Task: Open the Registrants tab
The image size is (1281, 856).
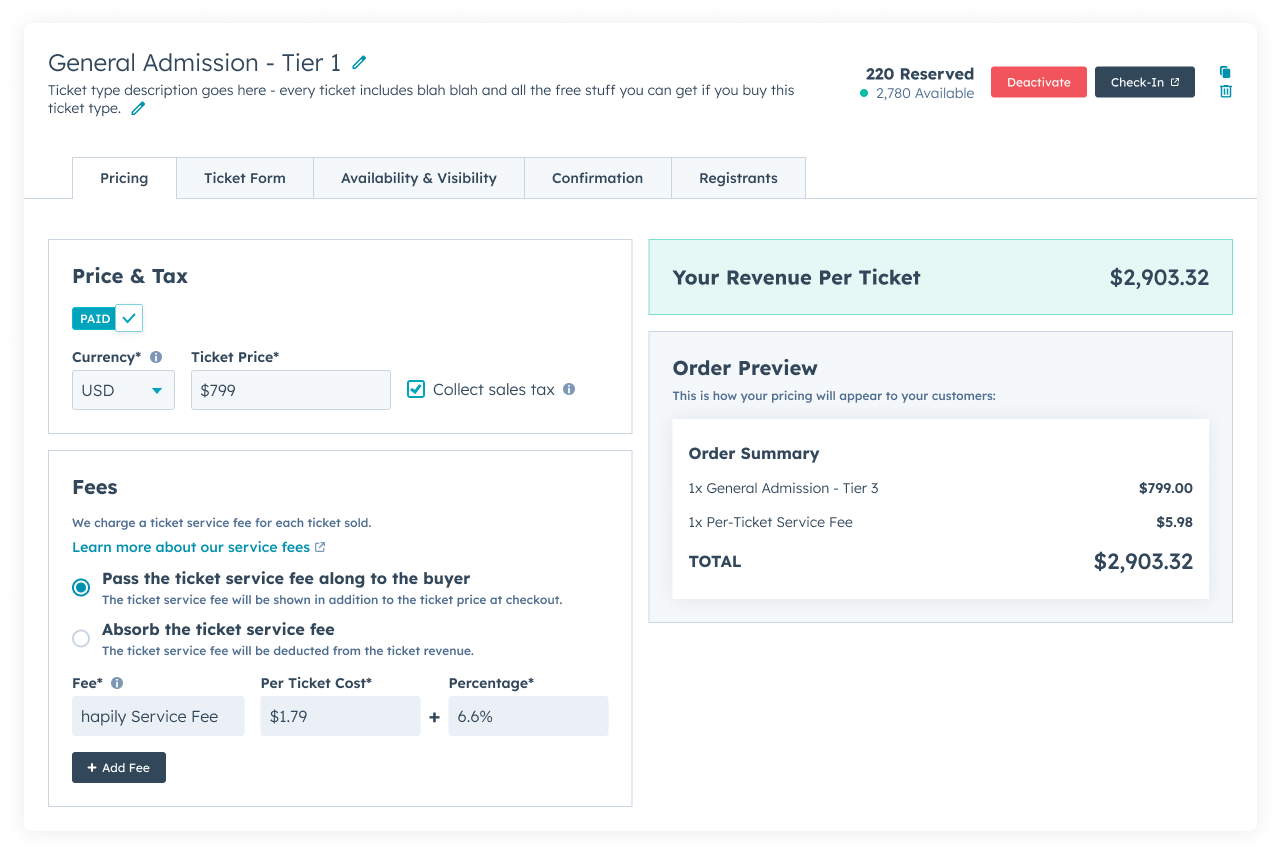Action: (738, 178)
